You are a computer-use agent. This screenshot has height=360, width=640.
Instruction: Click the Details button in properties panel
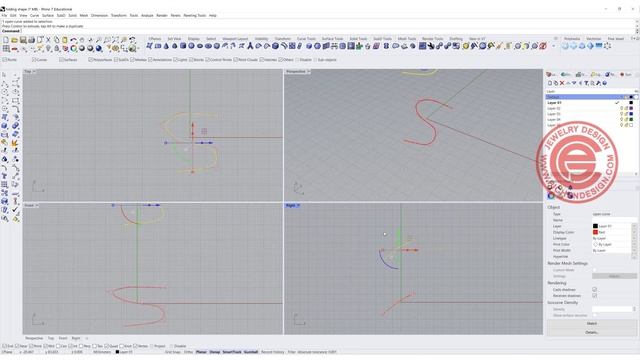click(591, 332)
